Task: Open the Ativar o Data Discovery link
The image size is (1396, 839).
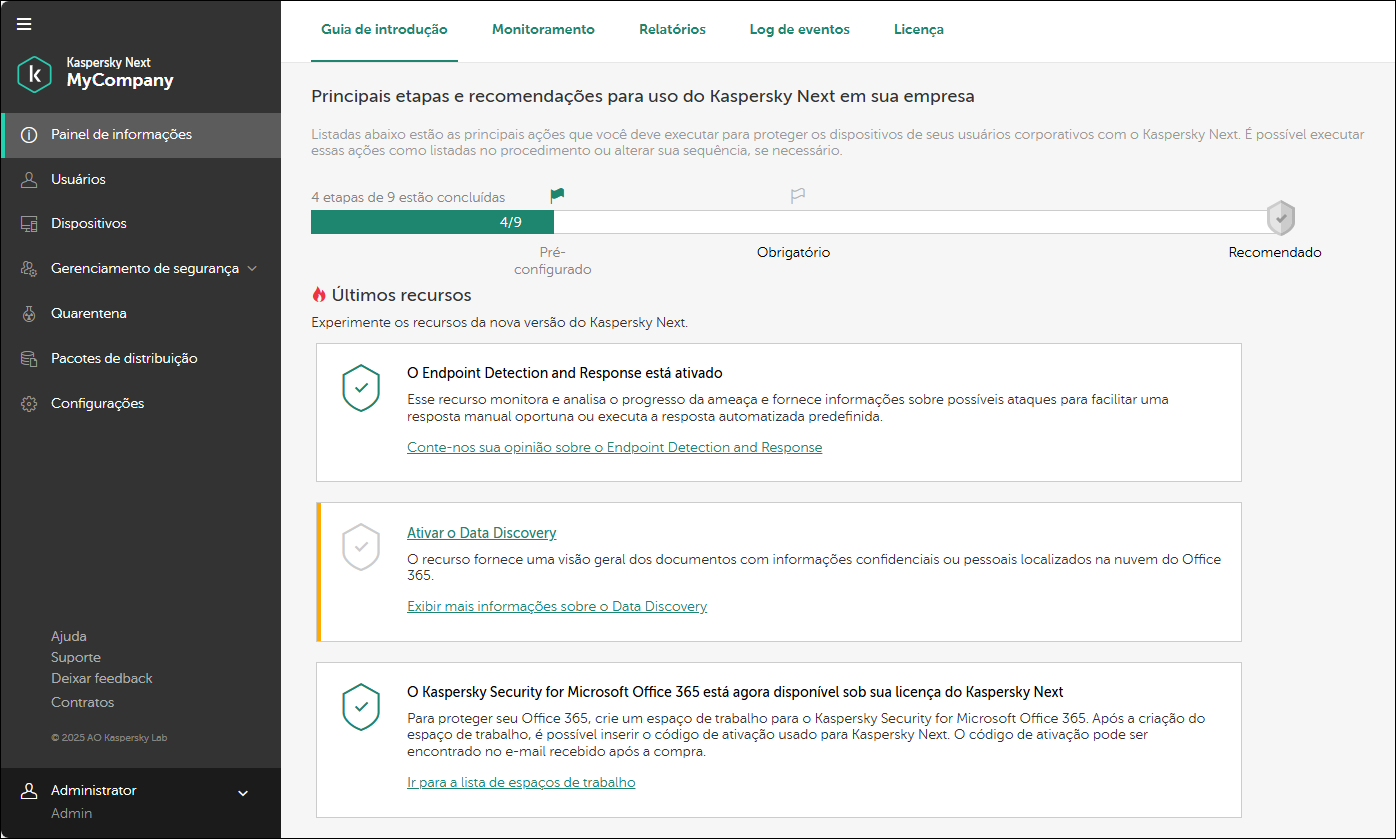Action: coord(481,532)
